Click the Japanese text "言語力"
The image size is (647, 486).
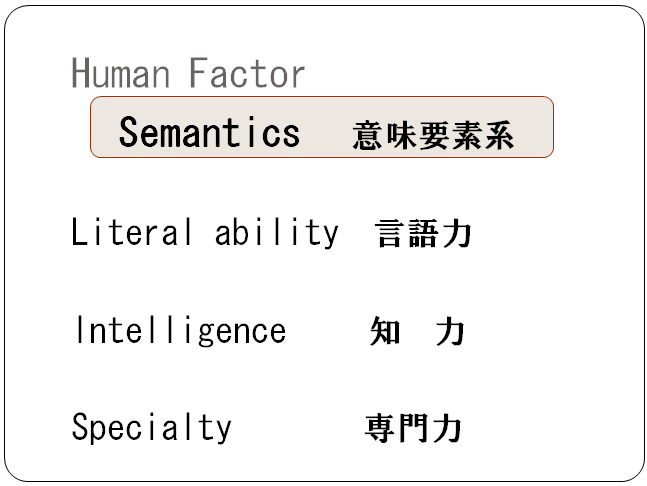[x=423, y=234]
